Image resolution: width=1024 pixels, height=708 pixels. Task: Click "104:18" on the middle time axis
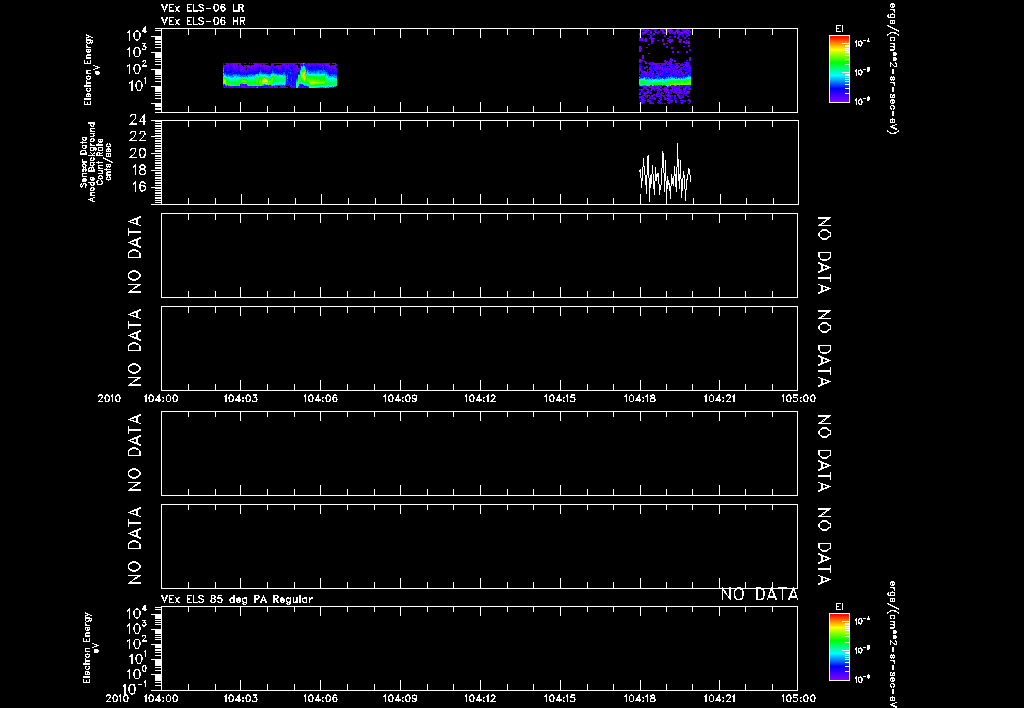pyautogui.click(x=639, y=398)
